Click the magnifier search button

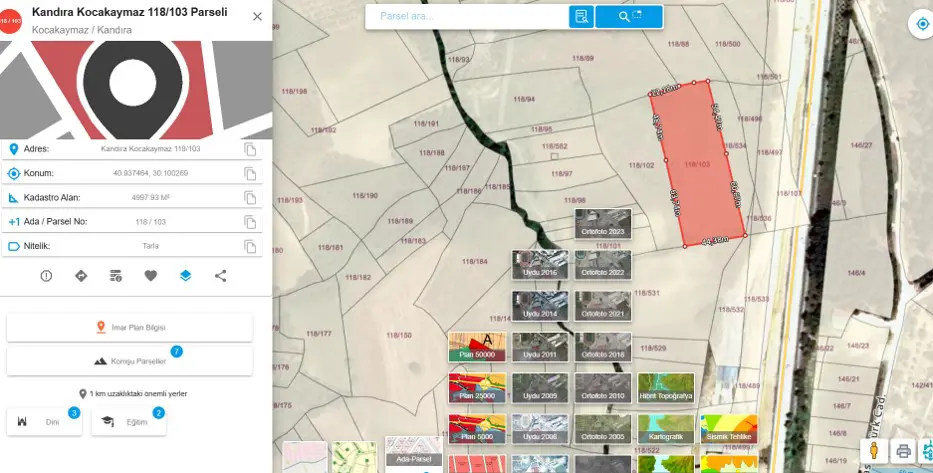click(629, 17)
